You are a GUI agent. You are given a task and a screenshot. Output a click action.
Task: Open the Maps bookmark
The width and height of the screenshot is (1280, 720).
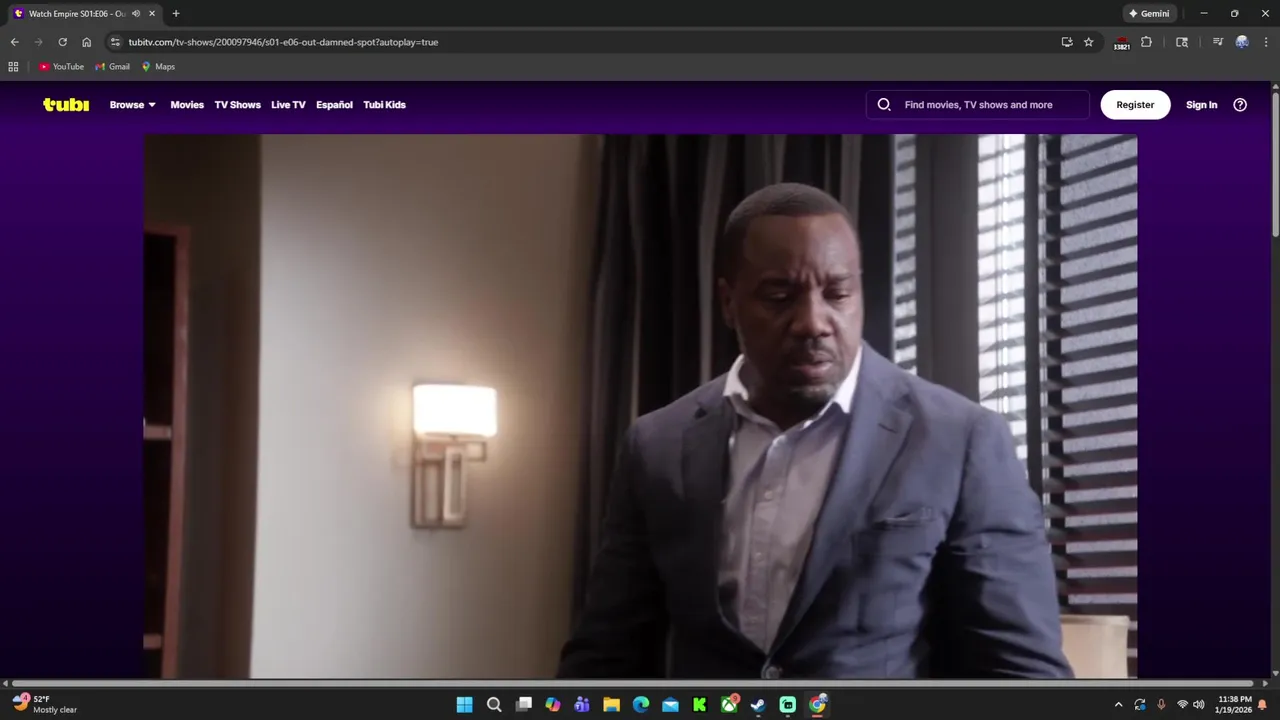(x=158, y=67)
